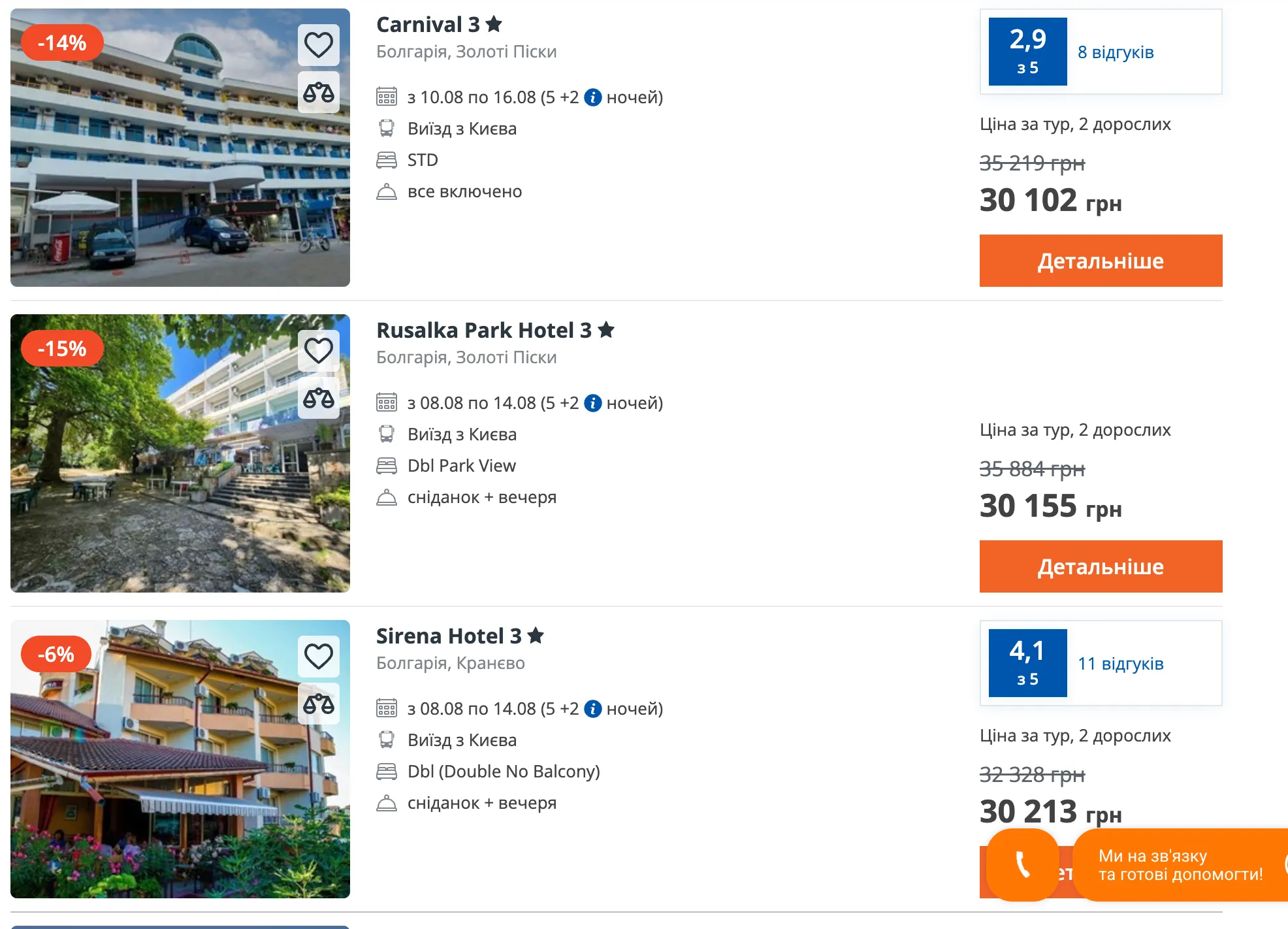View Sirena Hotel photo thumbnail
Screen dimensions: 1288x929
point(180,759)
